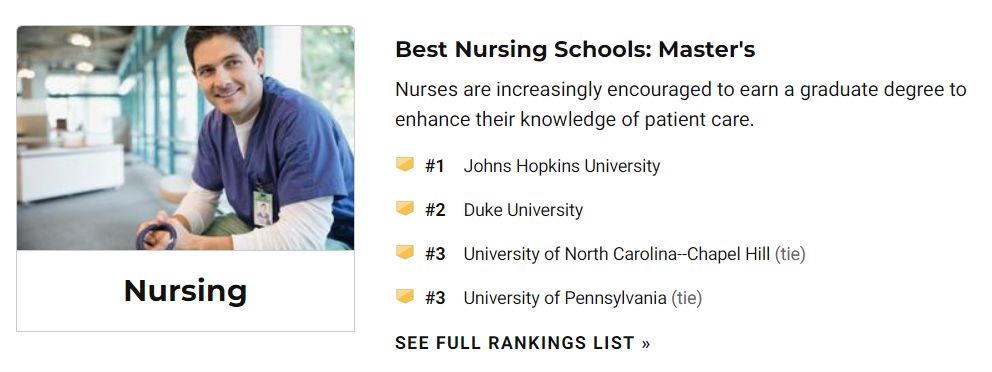Click the (tie) label after University of Pennsylvania
992x372 pixels.
coord(686,298)
